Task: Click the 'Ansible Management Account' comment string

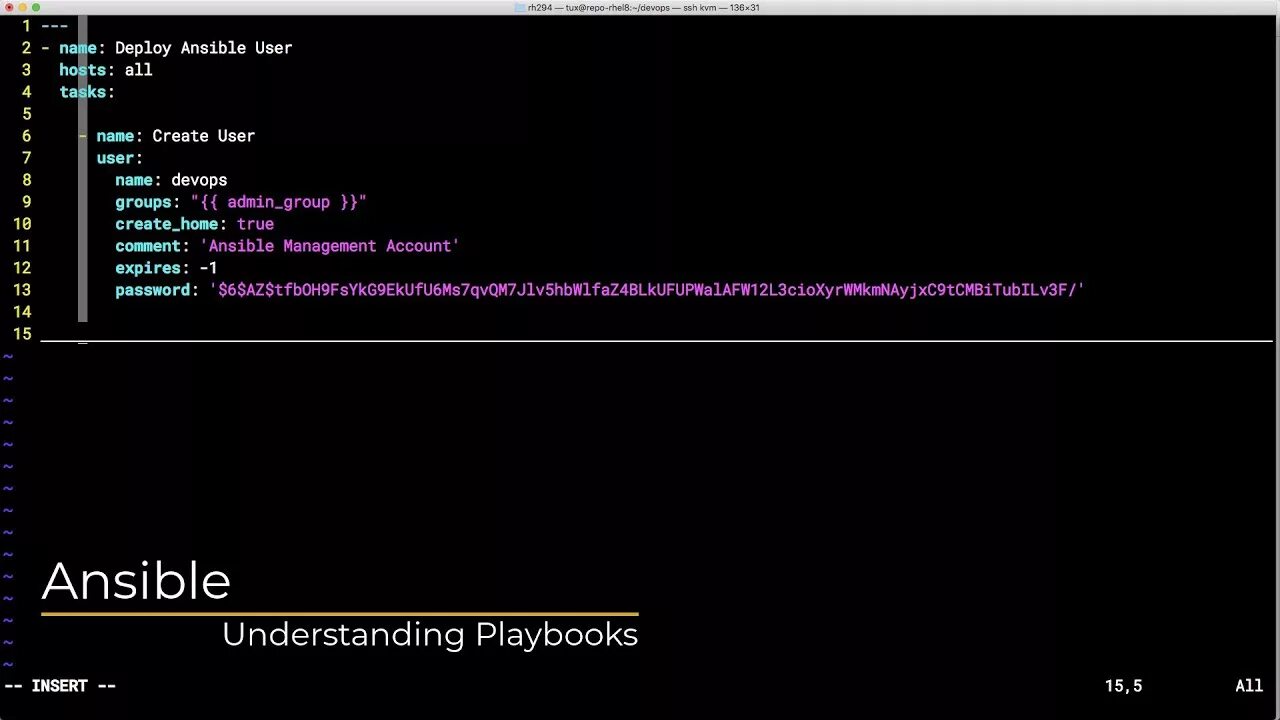Action: [x=330, y=246]
